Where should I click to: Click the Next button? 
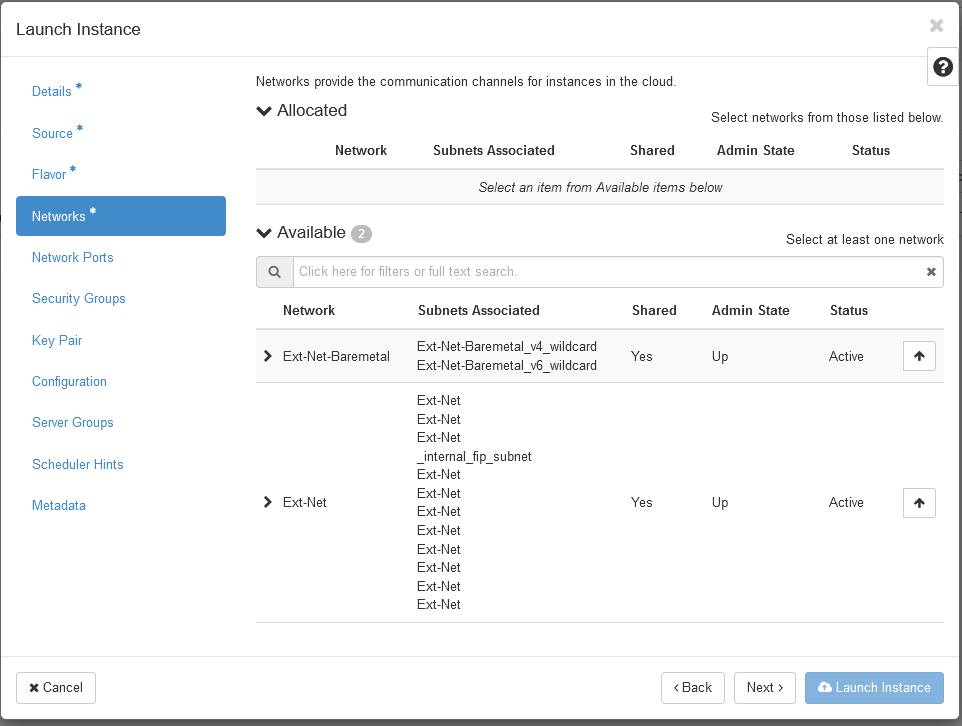pos(765,687)
